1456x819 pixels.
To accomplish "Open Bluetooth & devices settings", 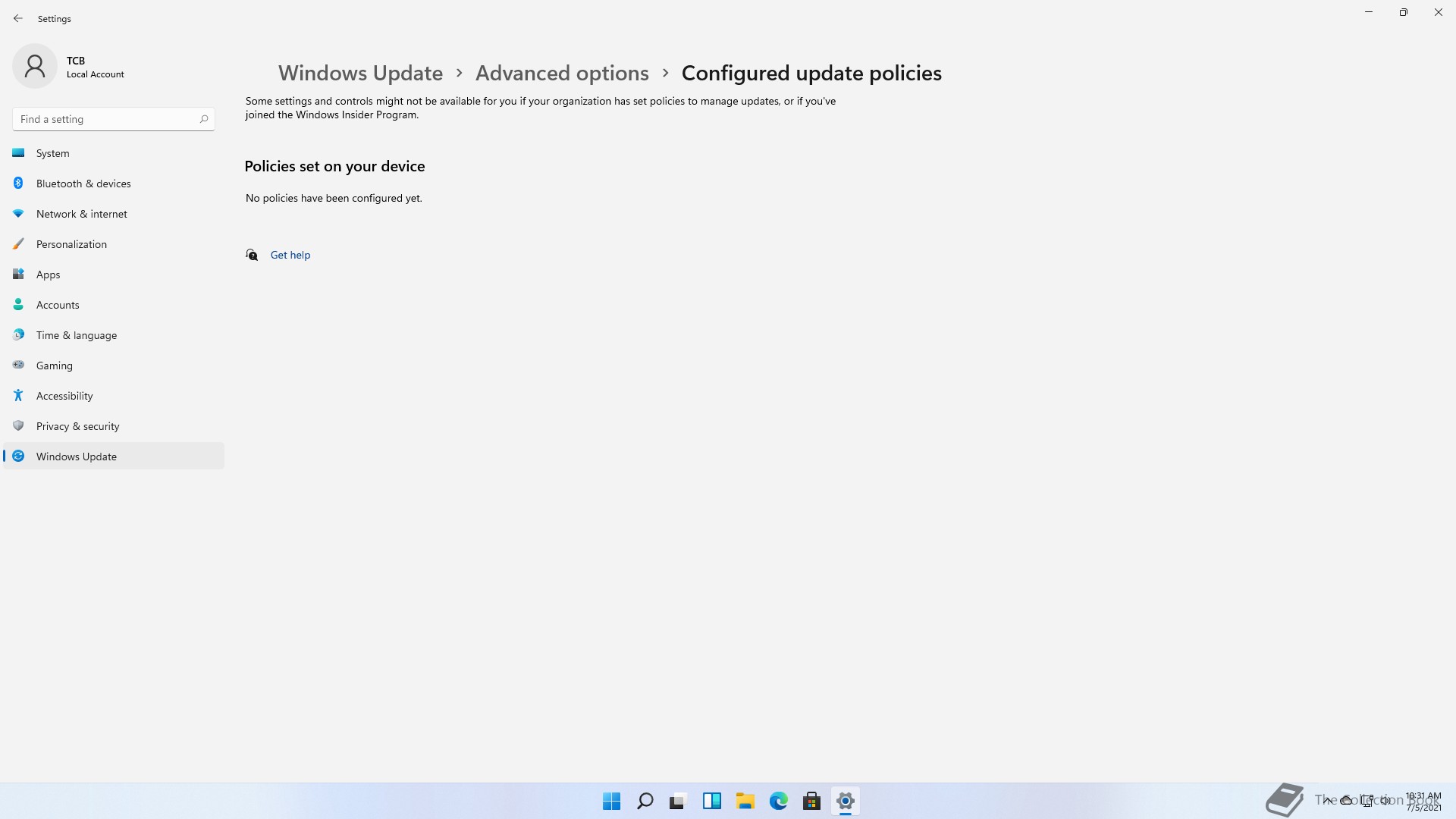I will (114, 184).
